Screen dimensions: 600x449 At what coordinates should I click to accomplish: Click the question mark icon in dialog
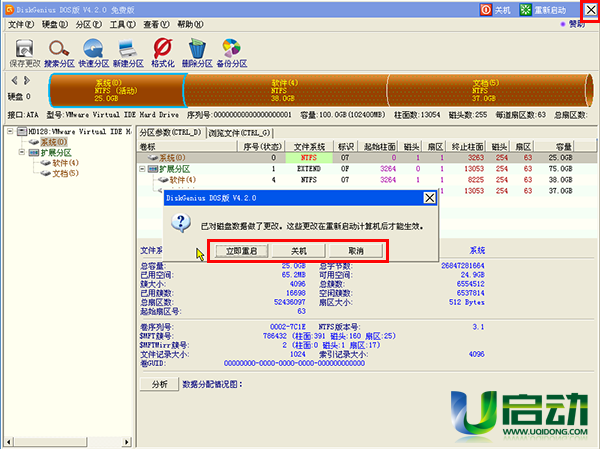181,223
